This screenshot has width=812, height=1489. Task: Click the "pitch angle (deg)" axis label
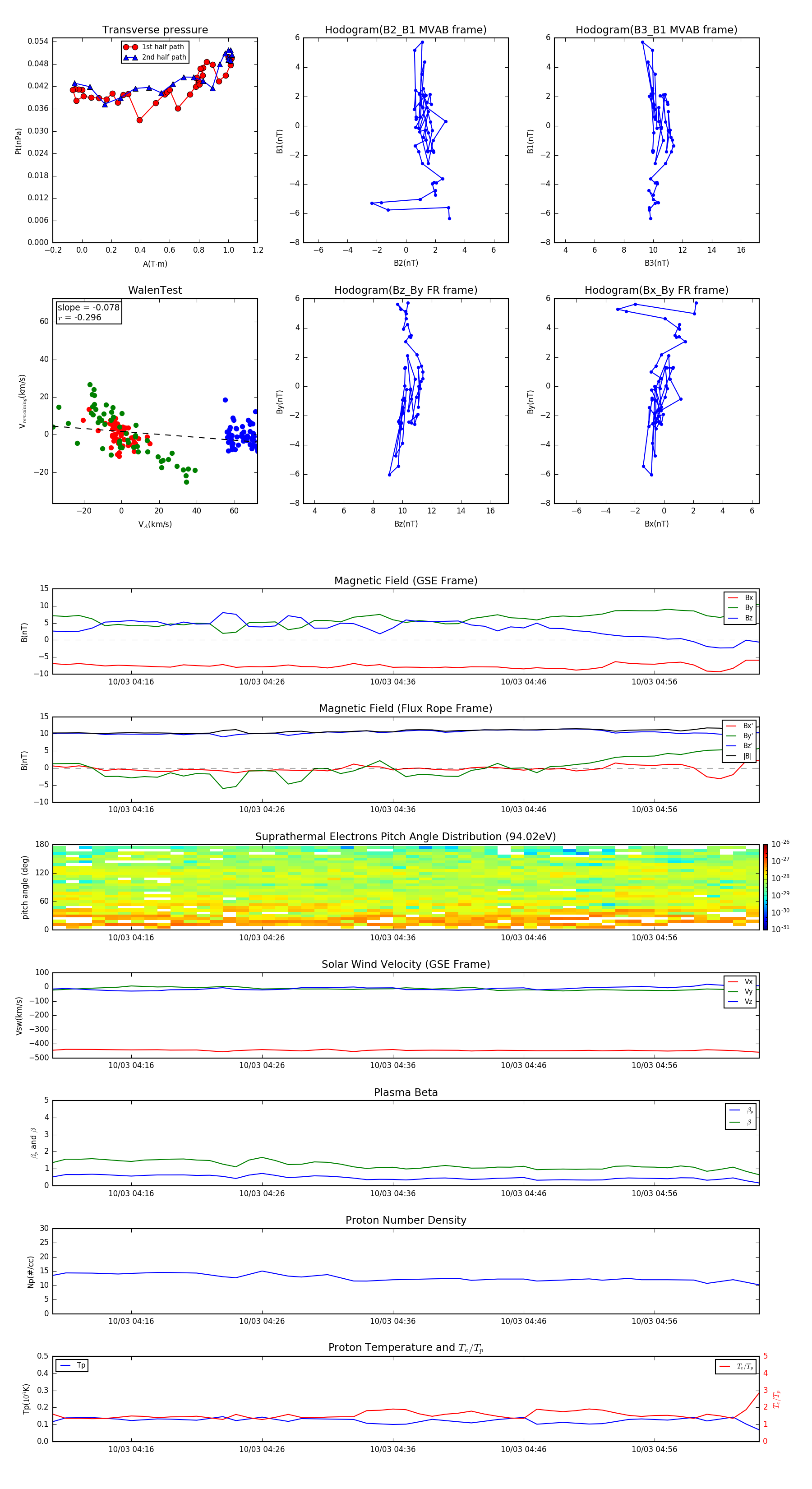25,887
